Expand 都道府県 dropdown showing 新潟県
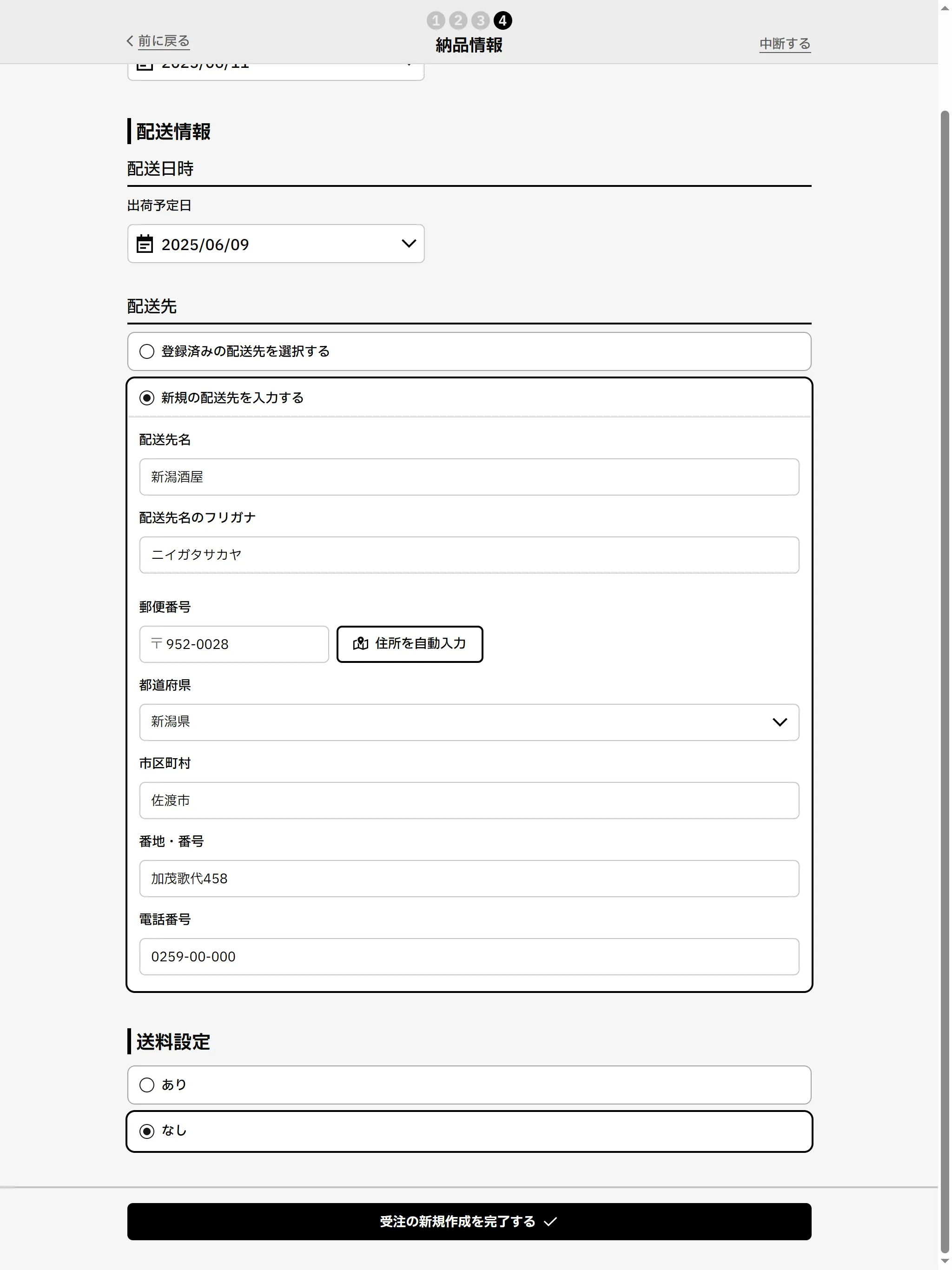The height and width of the screenshot is (1270, 952). tap(469, 722)
